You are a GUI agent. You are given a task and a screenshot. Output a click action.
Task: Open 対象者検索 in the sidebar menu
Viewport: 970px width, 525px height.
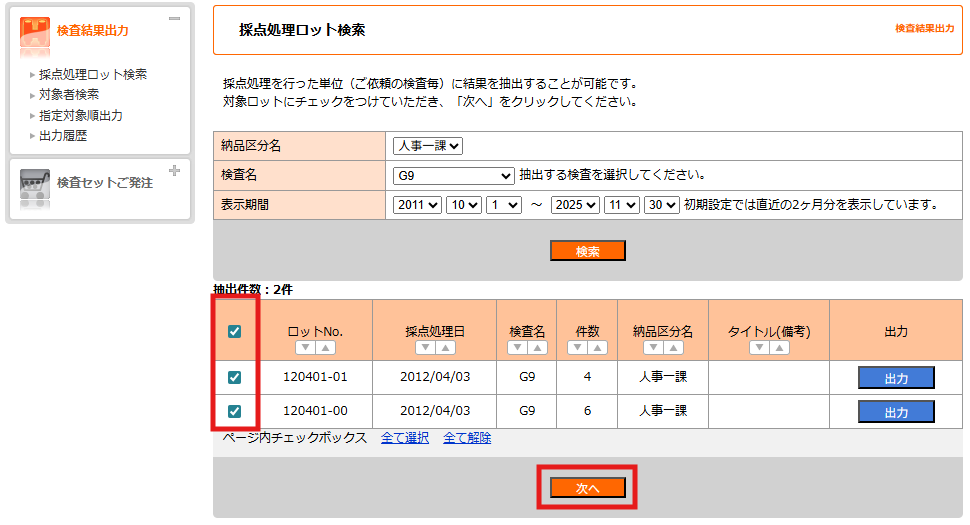pyautogui.click(x=69, y=94)
